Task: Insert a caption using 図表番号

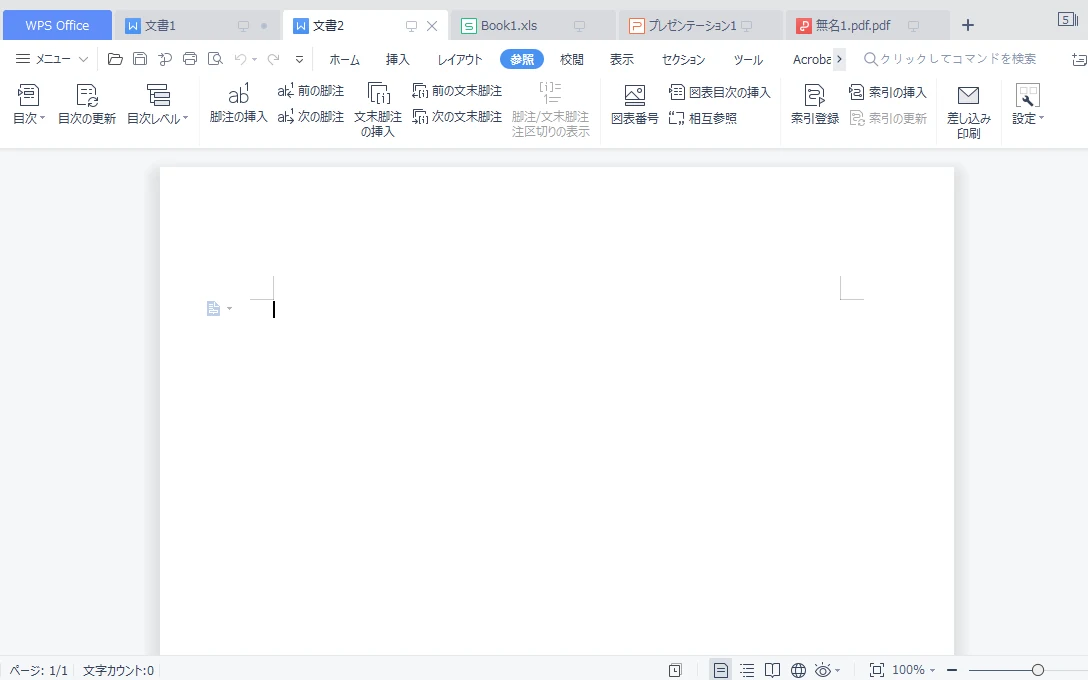Action: point(634,104)
